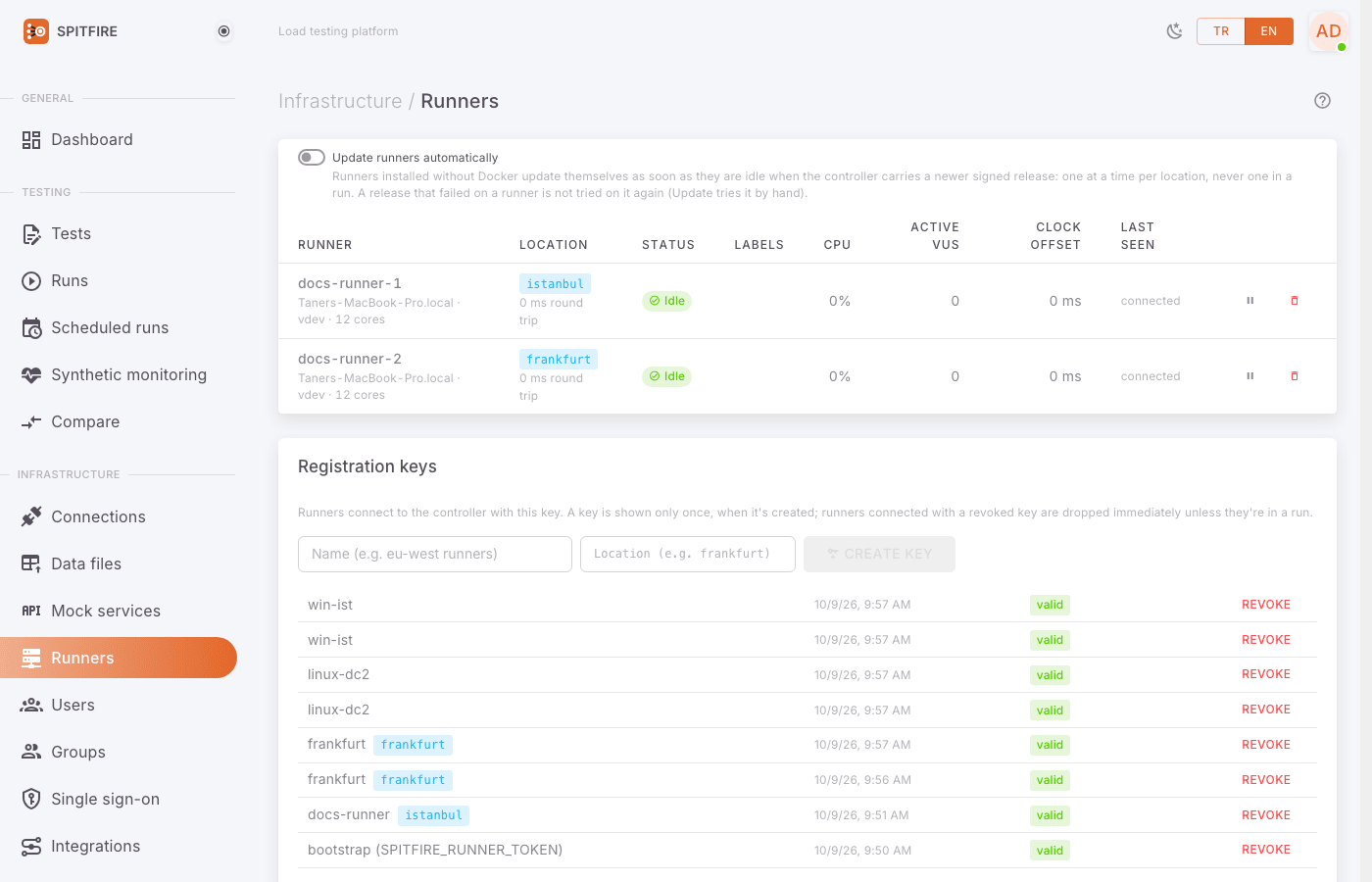Viewport: 1372px width, 882px height.
Task: Click the Groups icon
Action: tap(31, 752)
